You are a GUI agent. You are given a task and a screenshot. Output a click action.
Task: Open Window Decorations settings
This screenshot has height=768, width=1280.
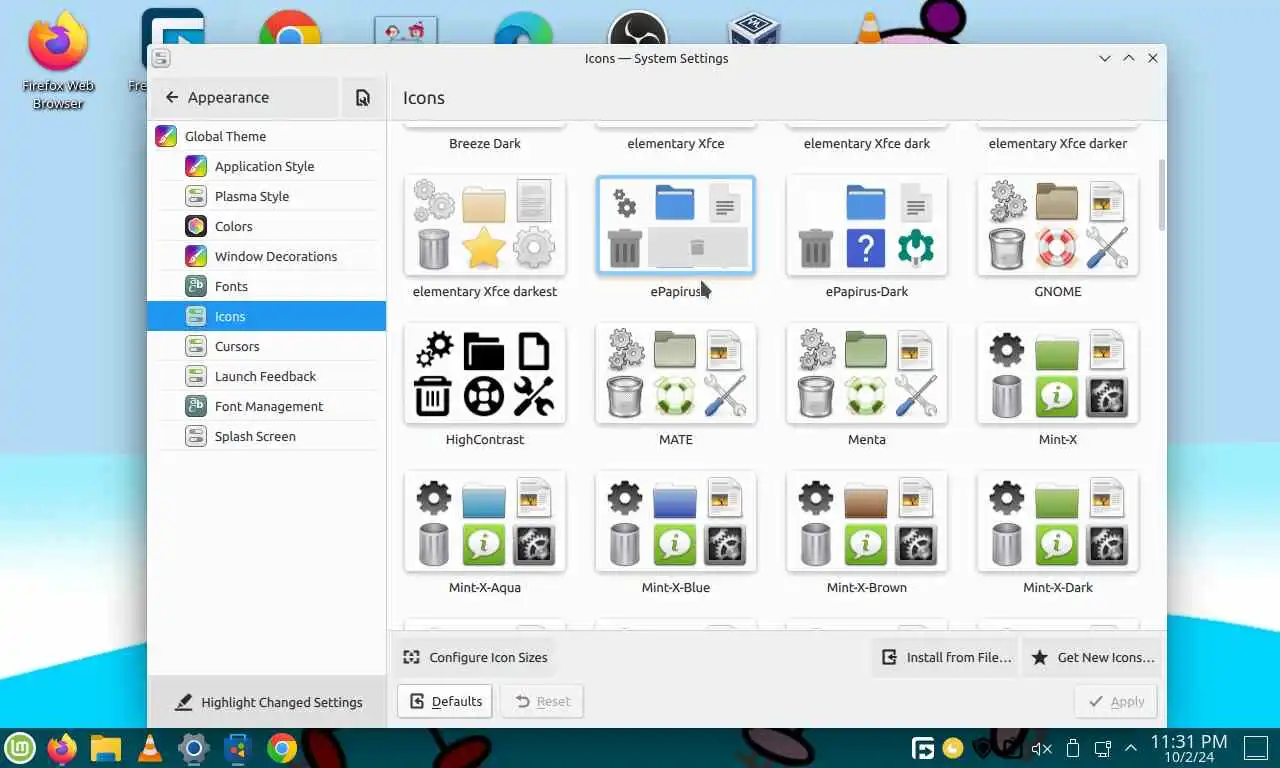click(x=266, y=256)
